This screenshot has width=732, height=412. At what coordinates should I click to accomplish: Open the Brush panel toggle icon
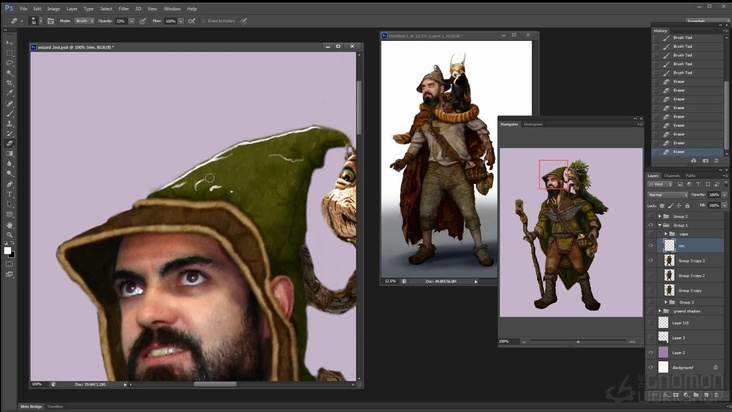[x=50, y=21]
